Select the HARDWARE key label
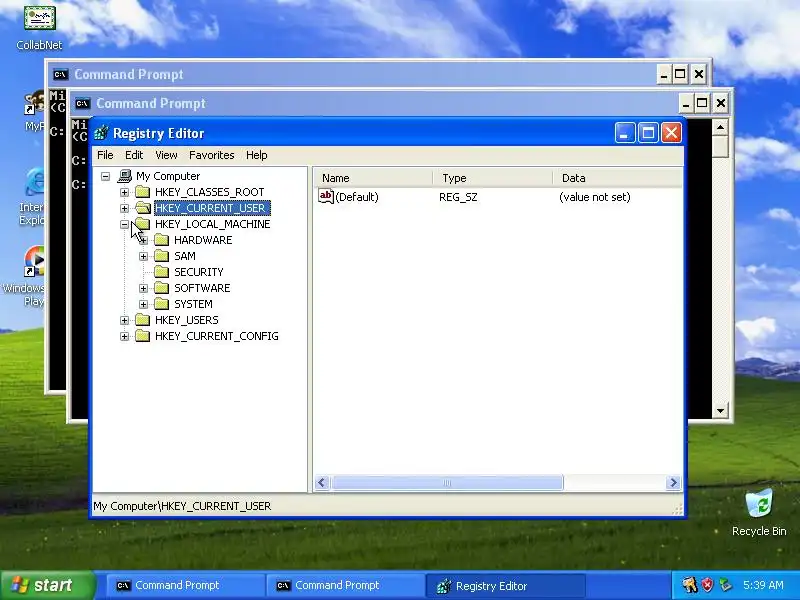Image resolution: width=800 pixels, height=600 pixels. [203, 240]
